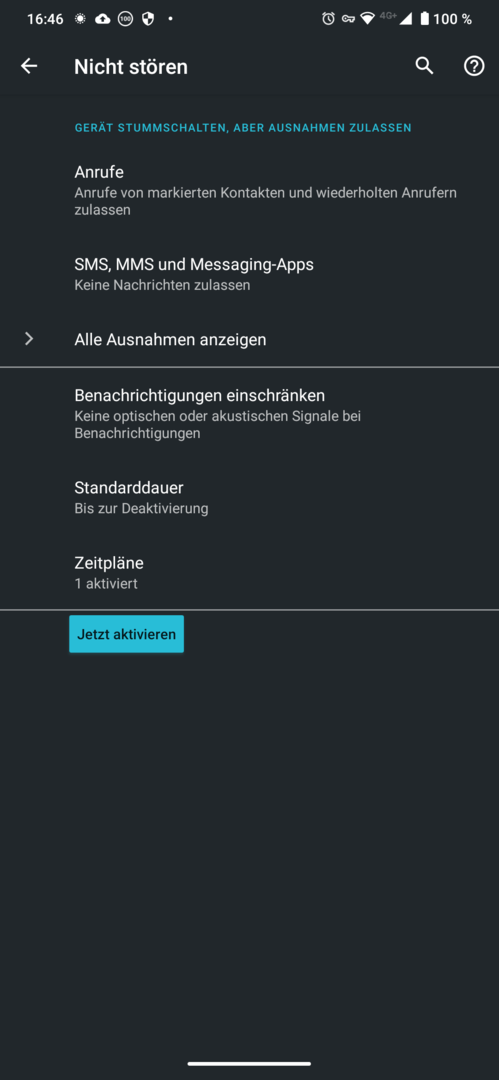Tap the Alle Ausnahmen anzeigen label
The width and height of the screenshot is (499, 1080).
(x=170, y=340)
